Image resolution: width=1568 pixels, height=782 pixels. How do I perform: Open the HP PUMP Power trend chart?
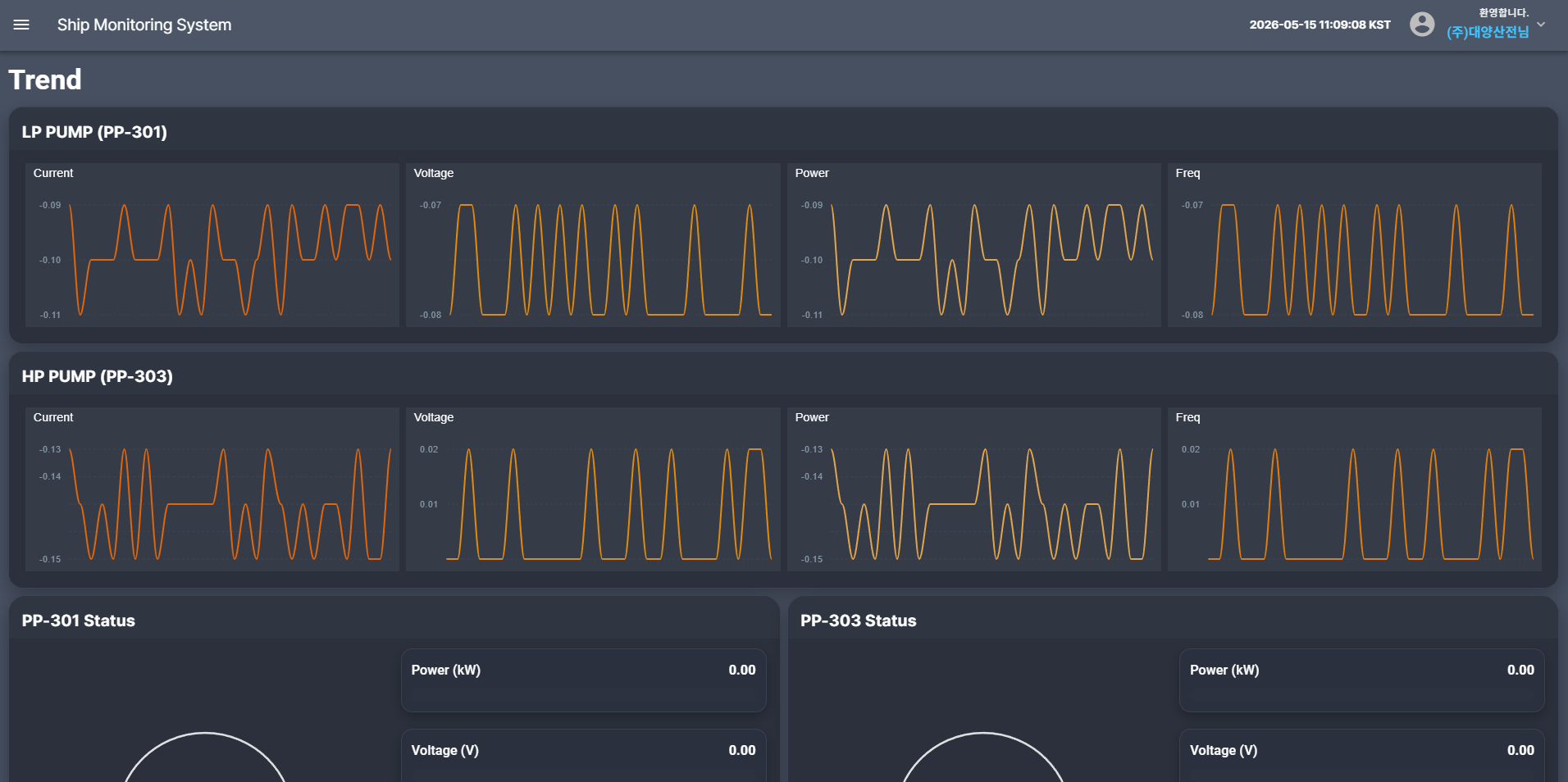(974, 489)
